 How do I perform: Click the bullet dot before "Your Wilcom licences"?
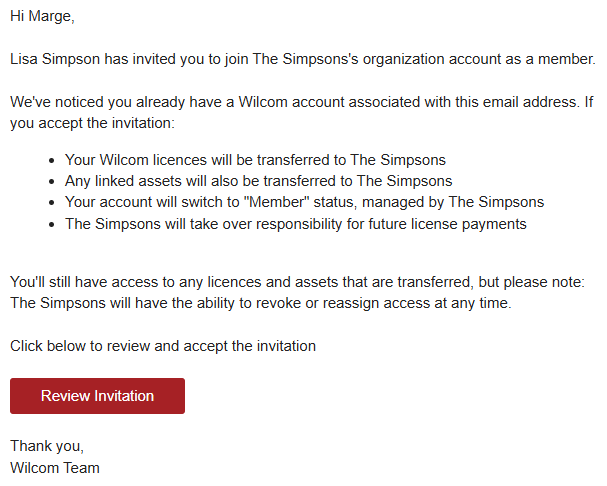pos(52,160)
